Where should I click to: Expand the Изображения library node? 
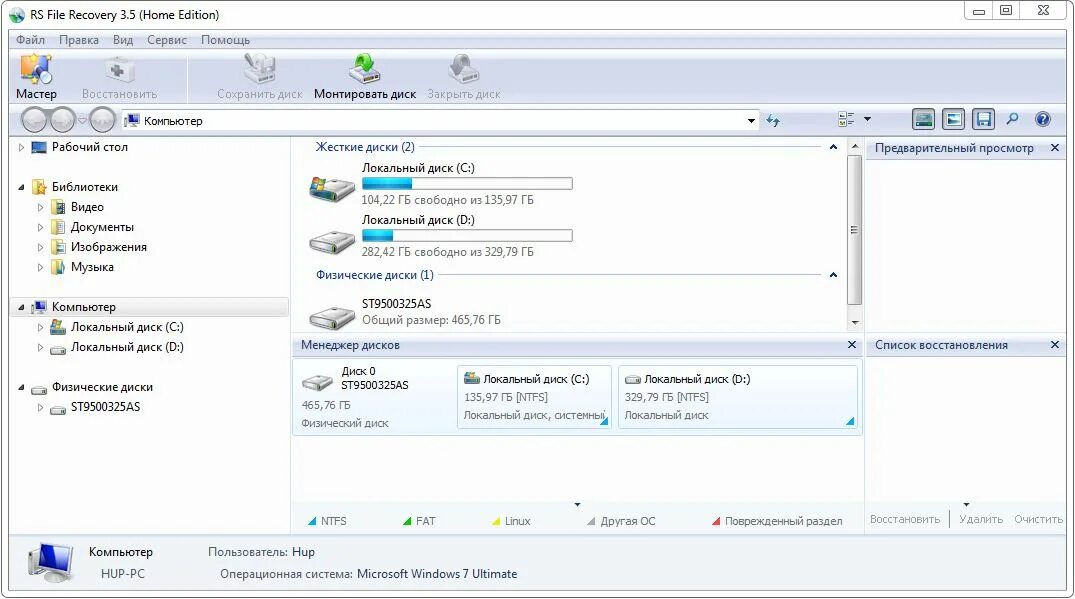[40, 247]
